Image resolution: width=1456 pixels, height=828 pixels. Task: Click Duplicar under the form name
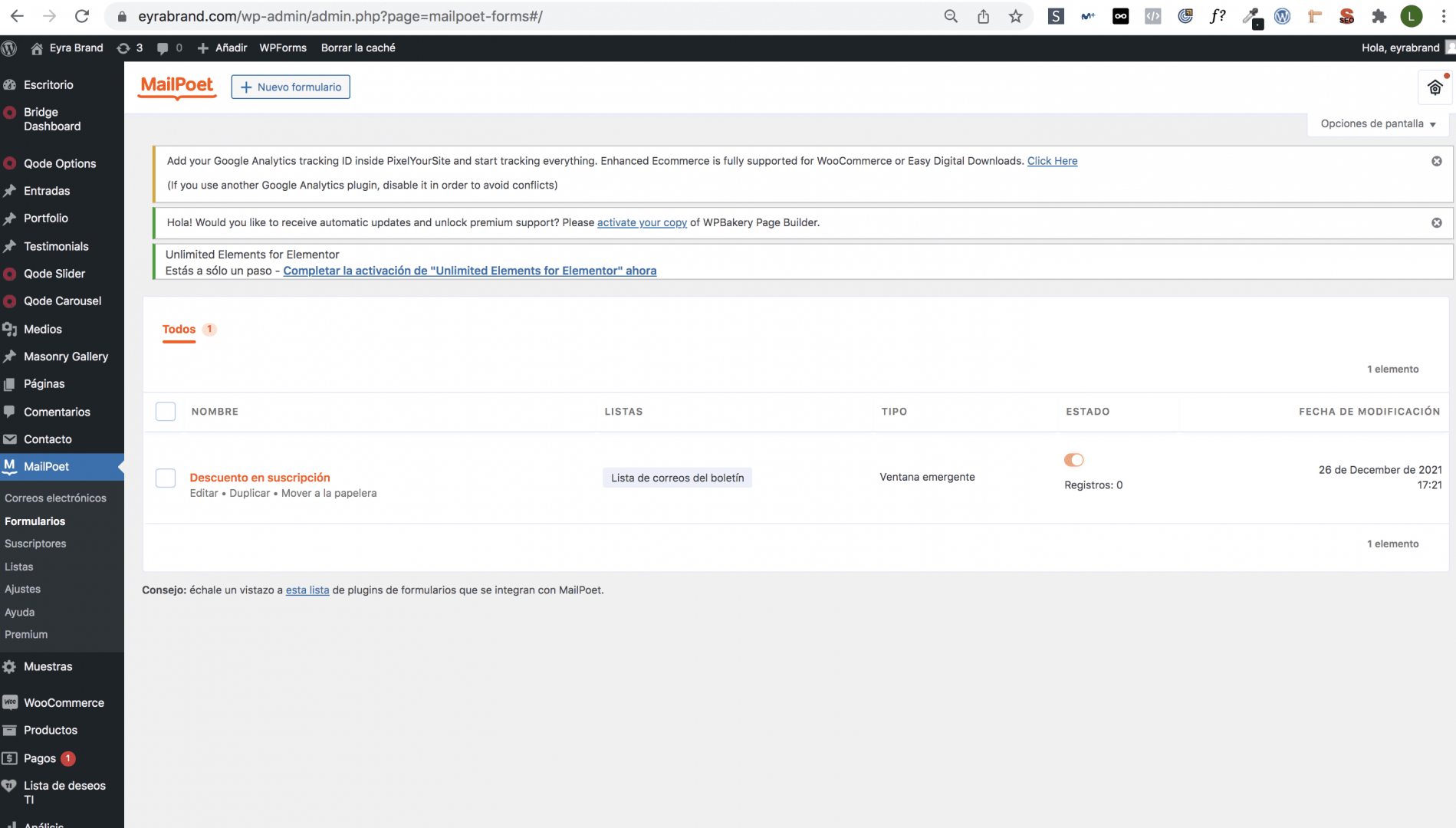coord(249,493)
